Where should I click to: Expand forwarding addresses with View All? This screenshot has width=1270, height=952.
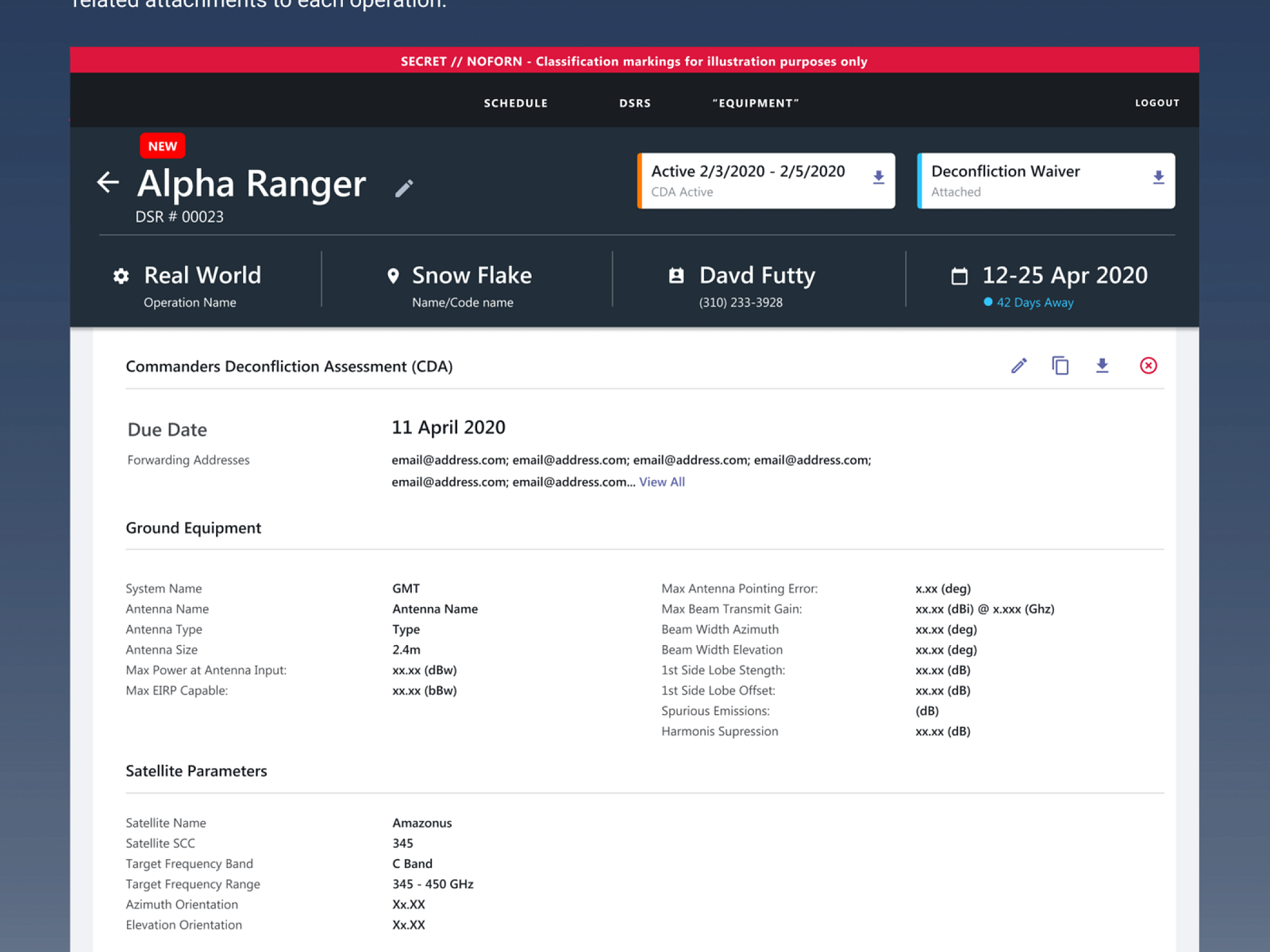[x=662, y=482]
